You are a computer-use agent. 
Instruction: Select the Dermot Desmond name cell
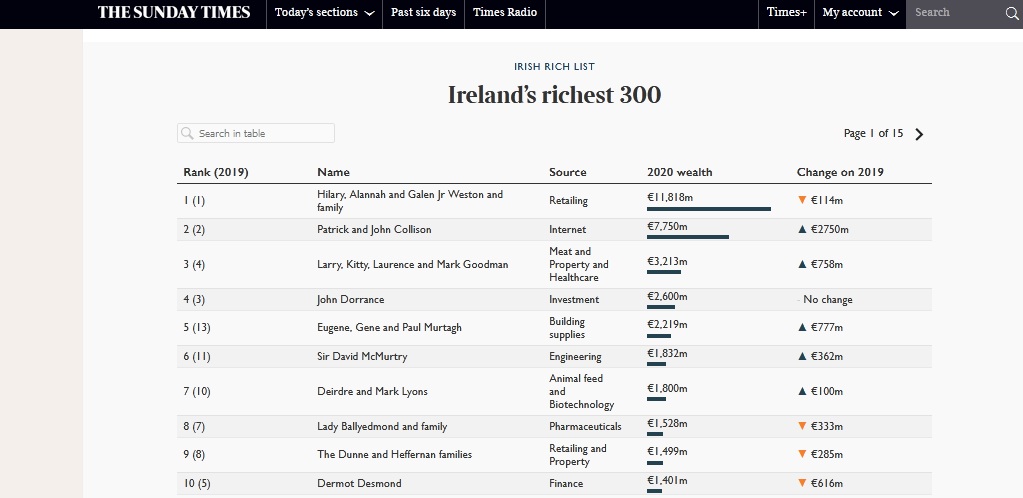click(359, 484)
